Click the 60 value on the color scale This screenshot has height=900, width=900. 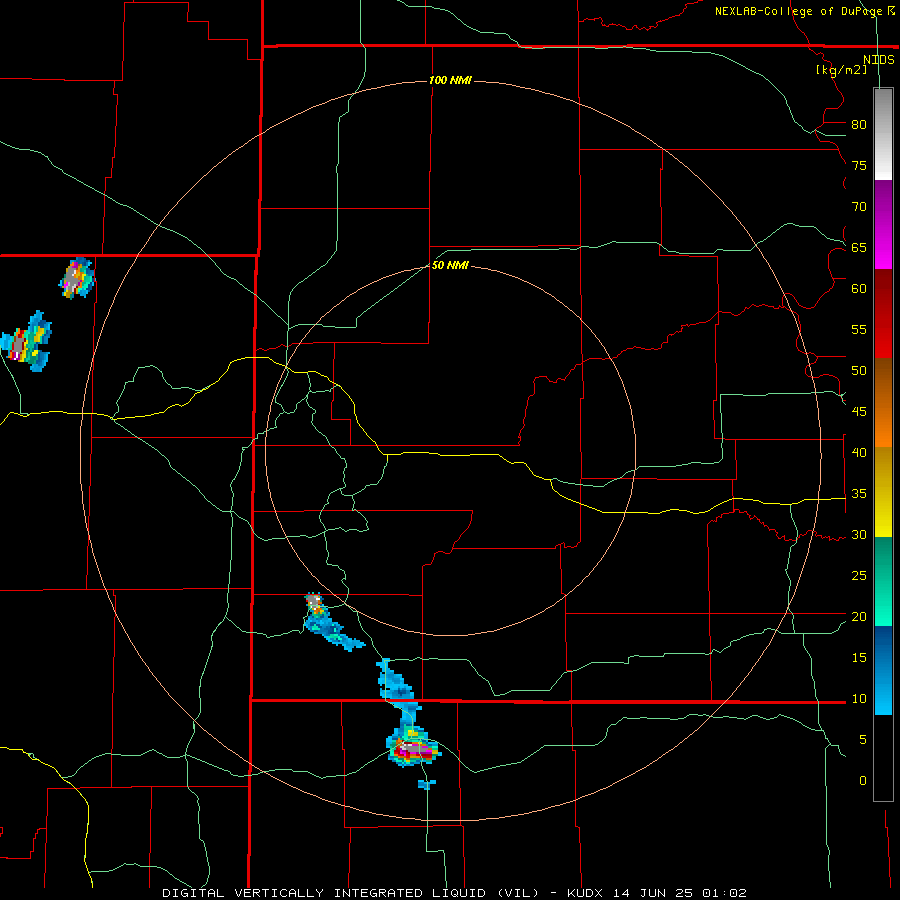(859, 289)
